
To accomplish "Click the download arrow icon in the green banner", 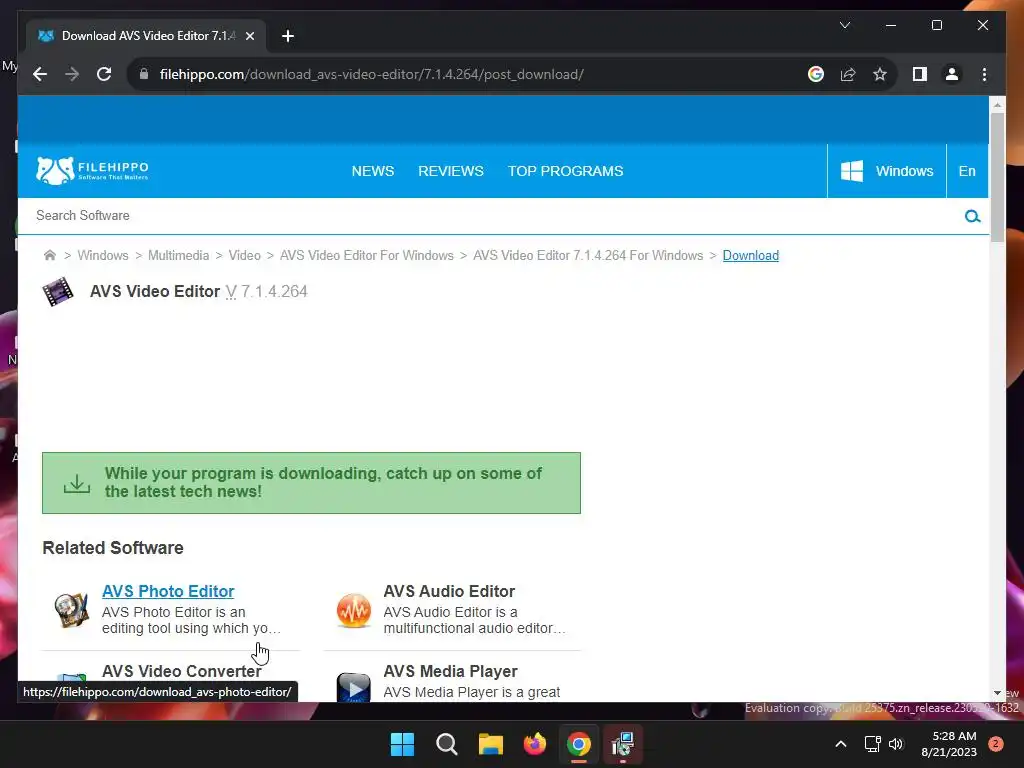I will pos(77,483).
